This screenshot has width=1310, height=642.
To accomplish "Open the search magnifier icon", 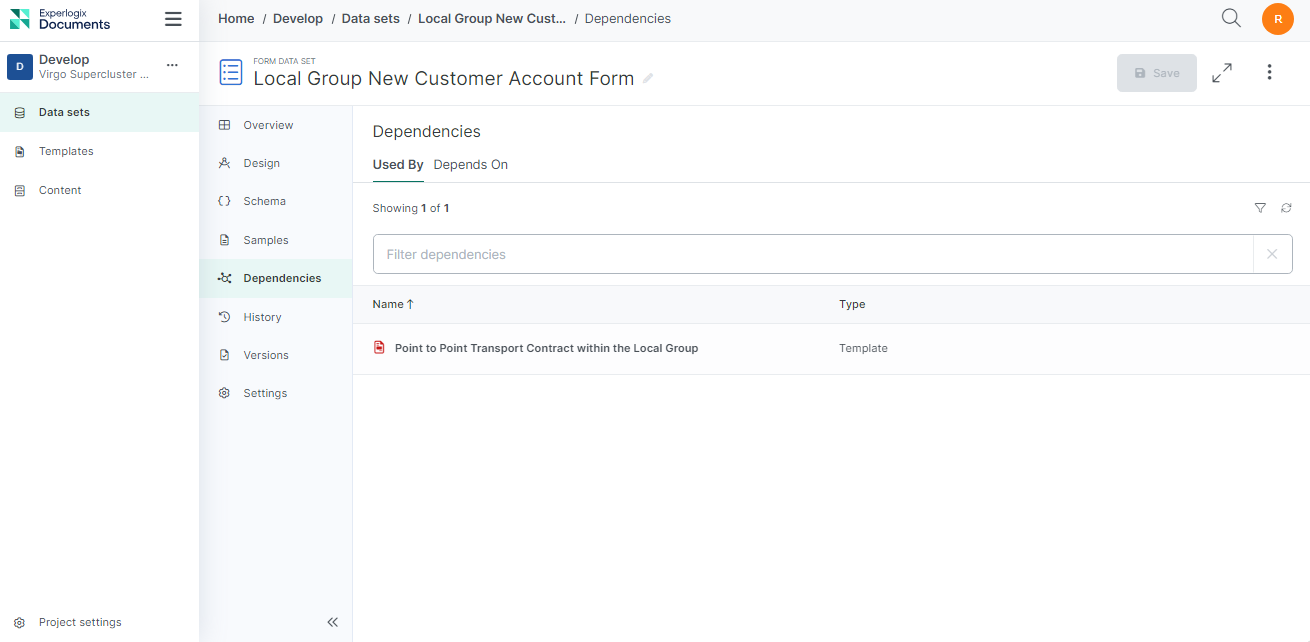I will [x=1231, y=18].
